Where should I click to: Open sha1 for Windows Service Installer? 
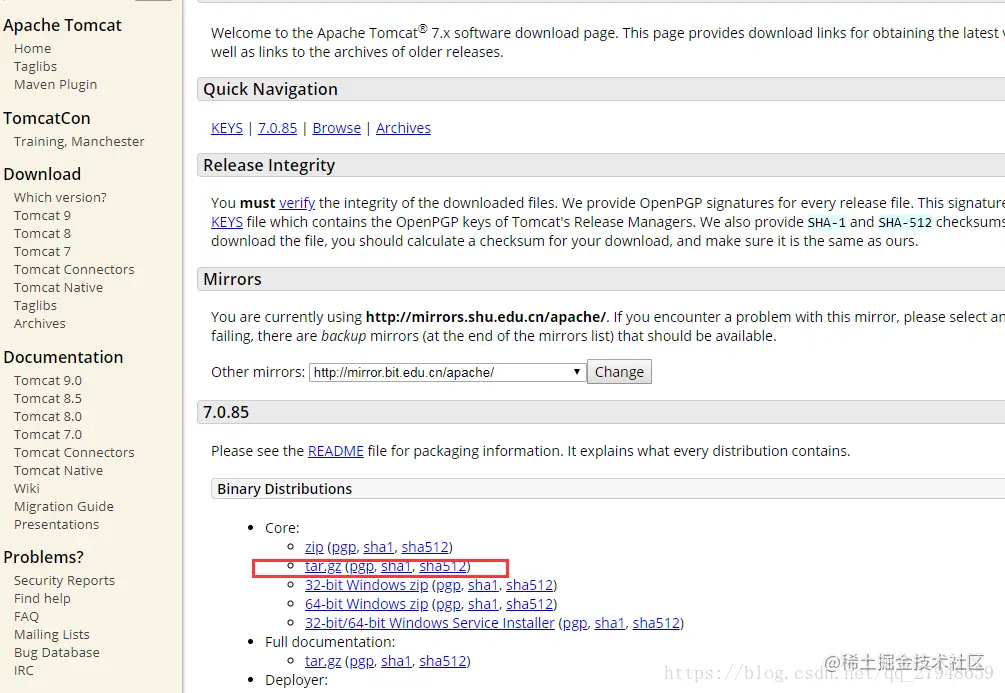coord(610,623)
